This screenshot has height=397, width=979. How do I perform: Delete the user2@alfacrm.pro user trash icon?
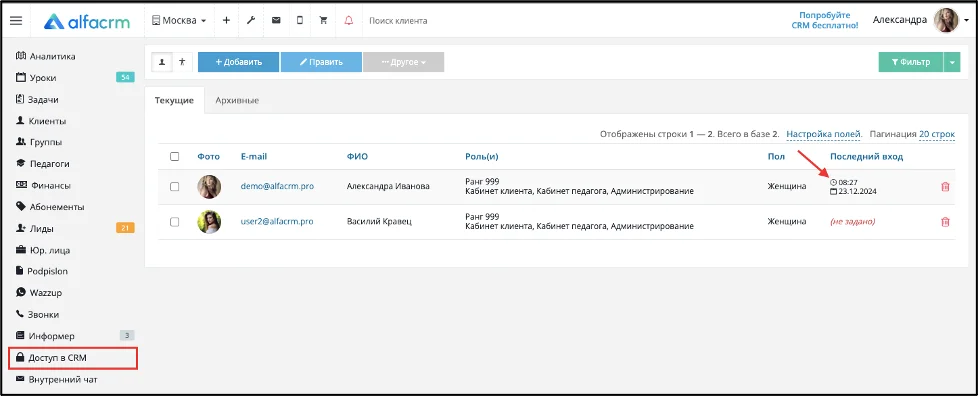click(945, 222)
